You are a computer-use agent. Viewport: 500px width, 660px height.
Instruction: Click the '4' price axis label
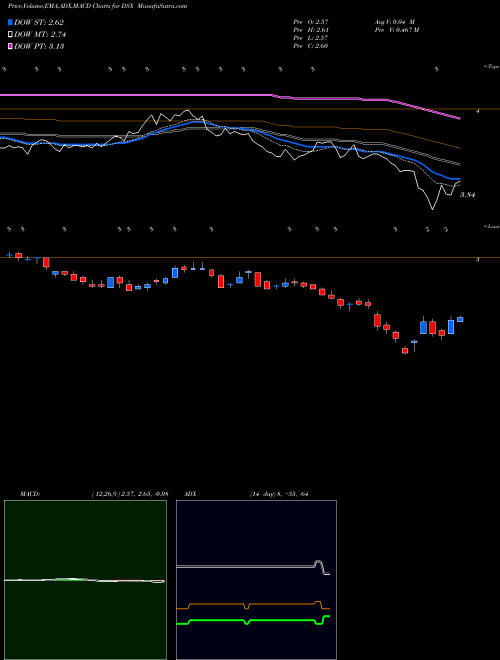tap(477, 112)
